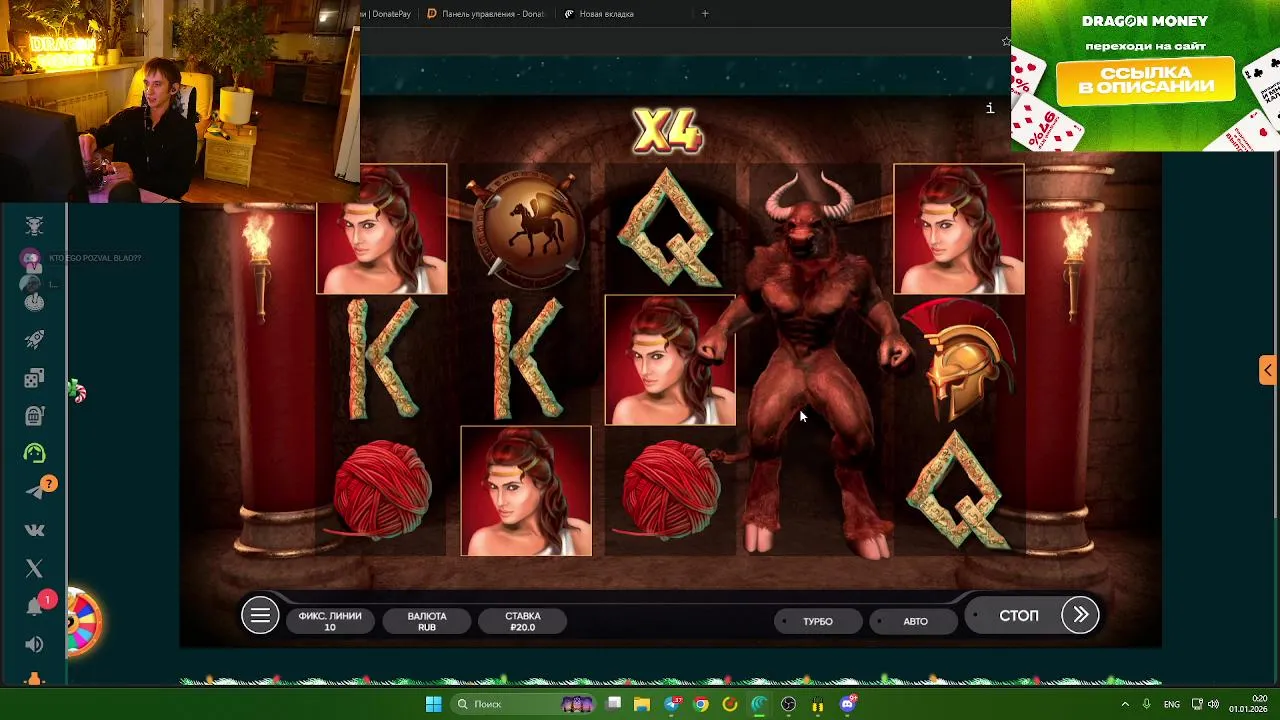Click the X4 multiplier indicator
Viewport: 1280px width, 720px height.
(668, 132)
